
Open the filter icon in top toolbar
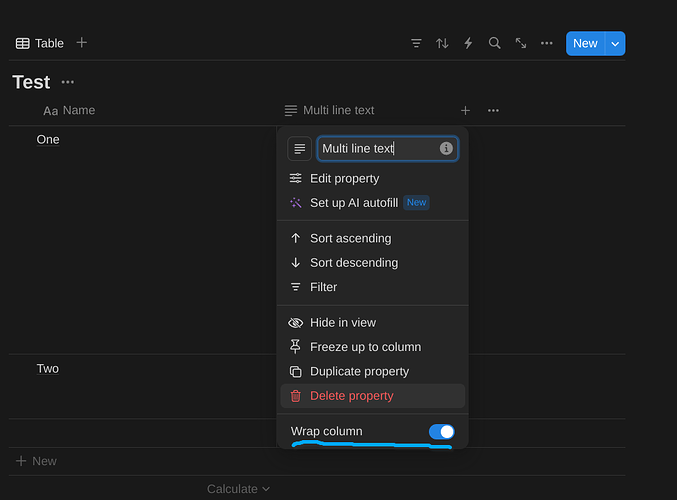(416, 43)
